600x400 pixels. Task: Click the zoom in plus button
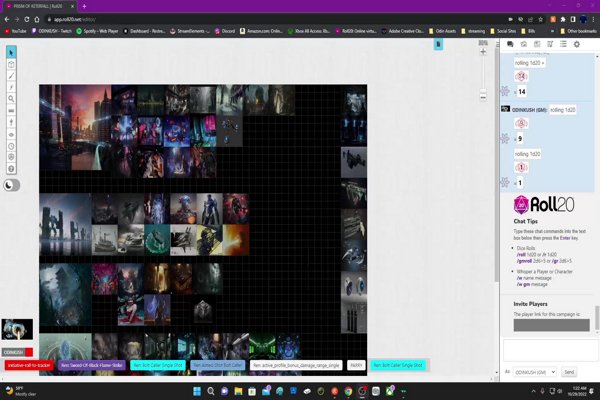click(x=483, y=52)
